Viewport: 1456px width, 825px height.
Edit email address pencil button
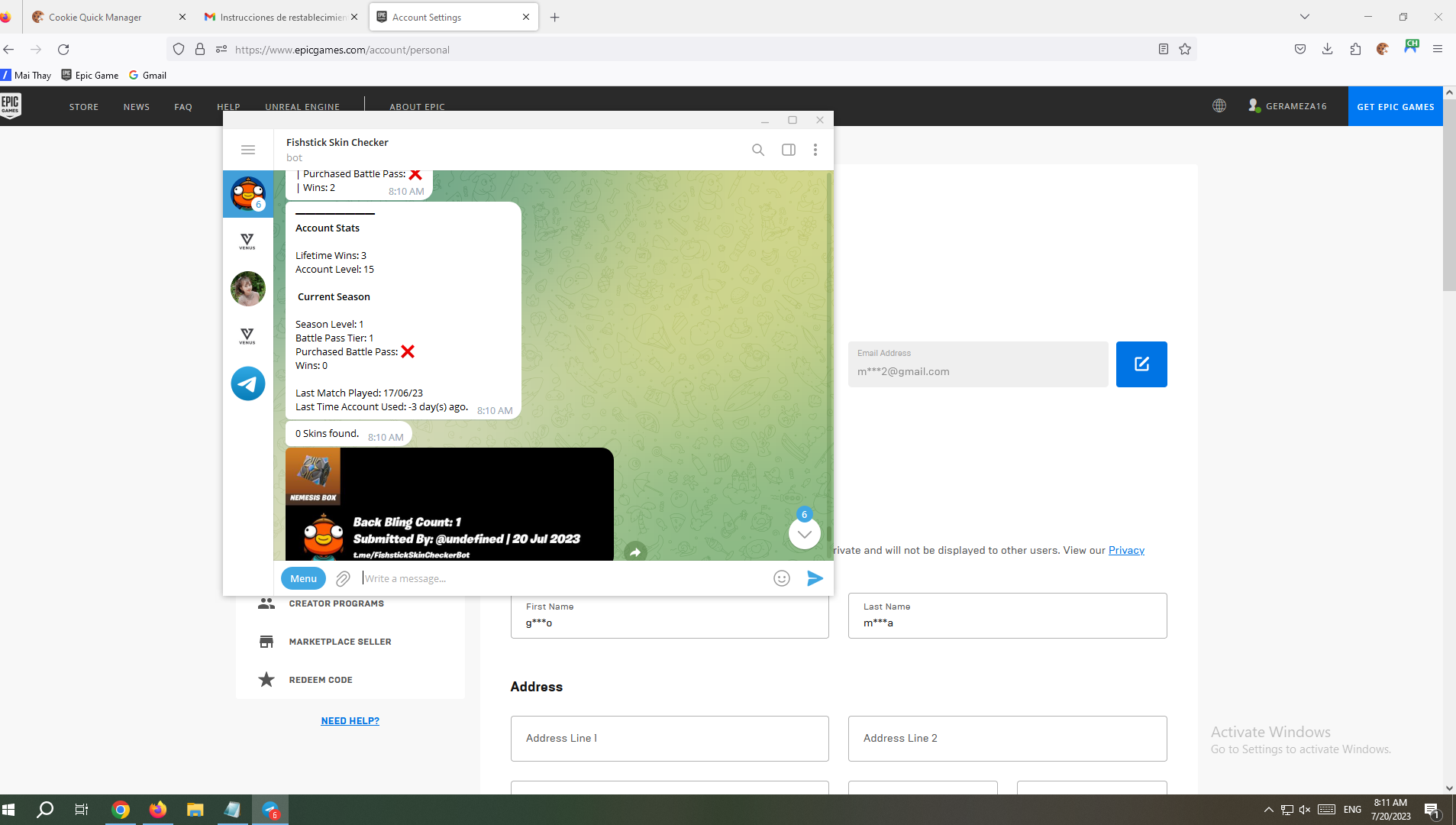(1141, 364)
